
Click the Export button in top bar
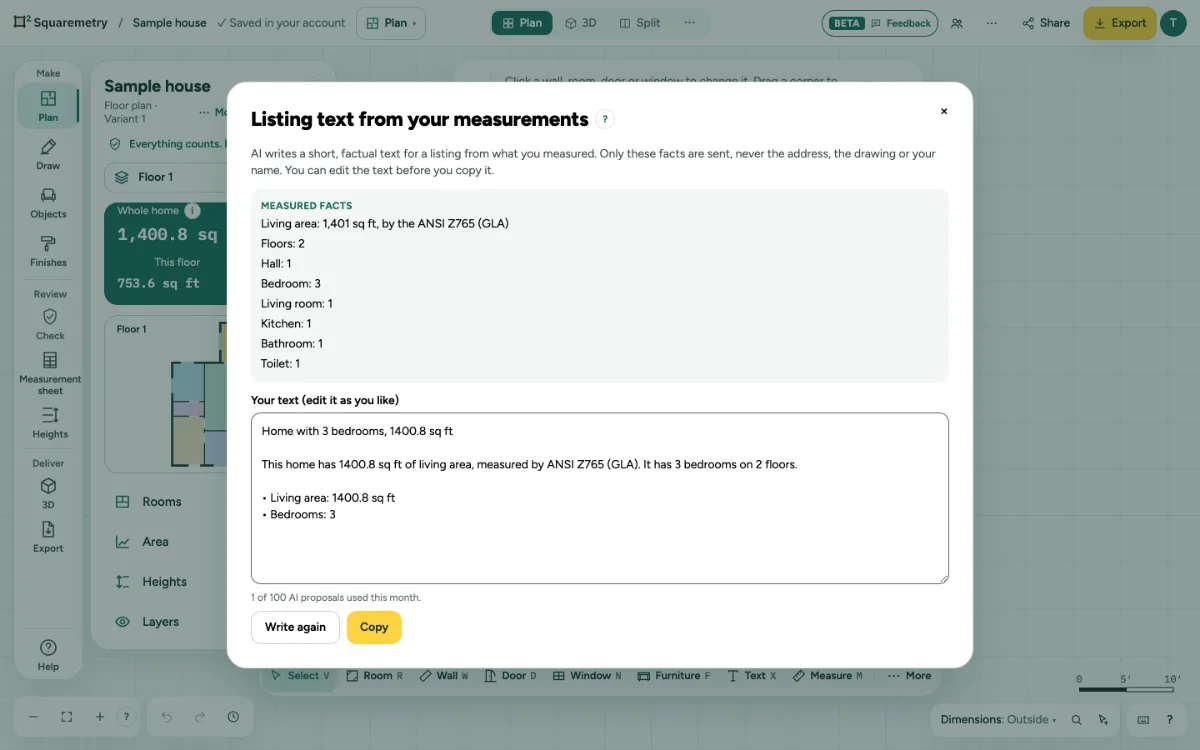click(1119, 23)
